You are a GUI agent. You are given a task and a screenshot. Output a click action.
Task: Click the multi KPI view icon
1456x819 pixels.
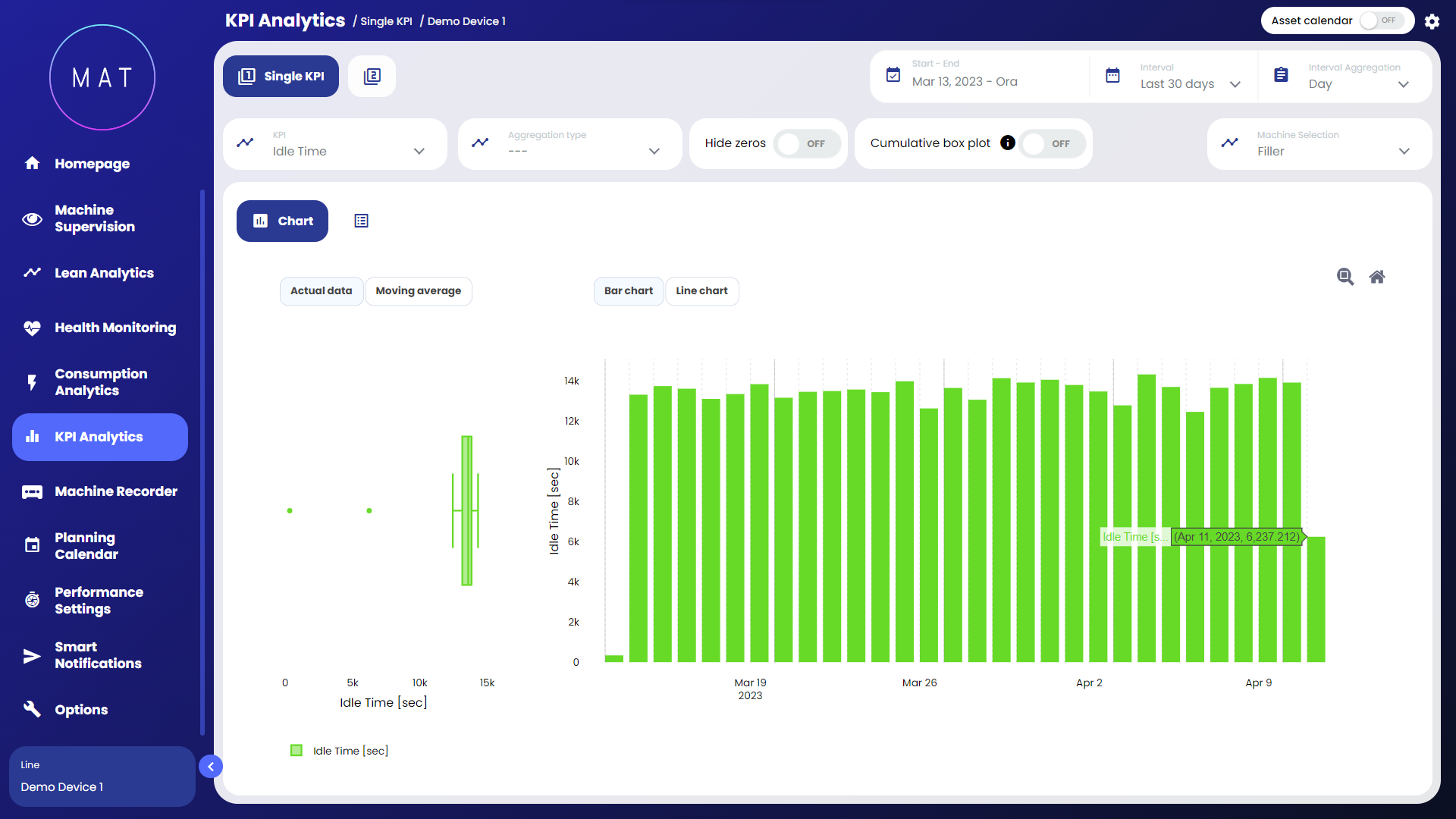click(372, 76)
